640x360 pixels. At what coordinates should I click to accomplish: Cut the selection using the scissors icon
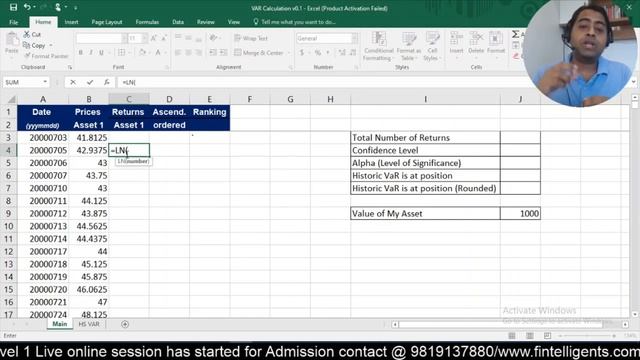tap(27, 35)
